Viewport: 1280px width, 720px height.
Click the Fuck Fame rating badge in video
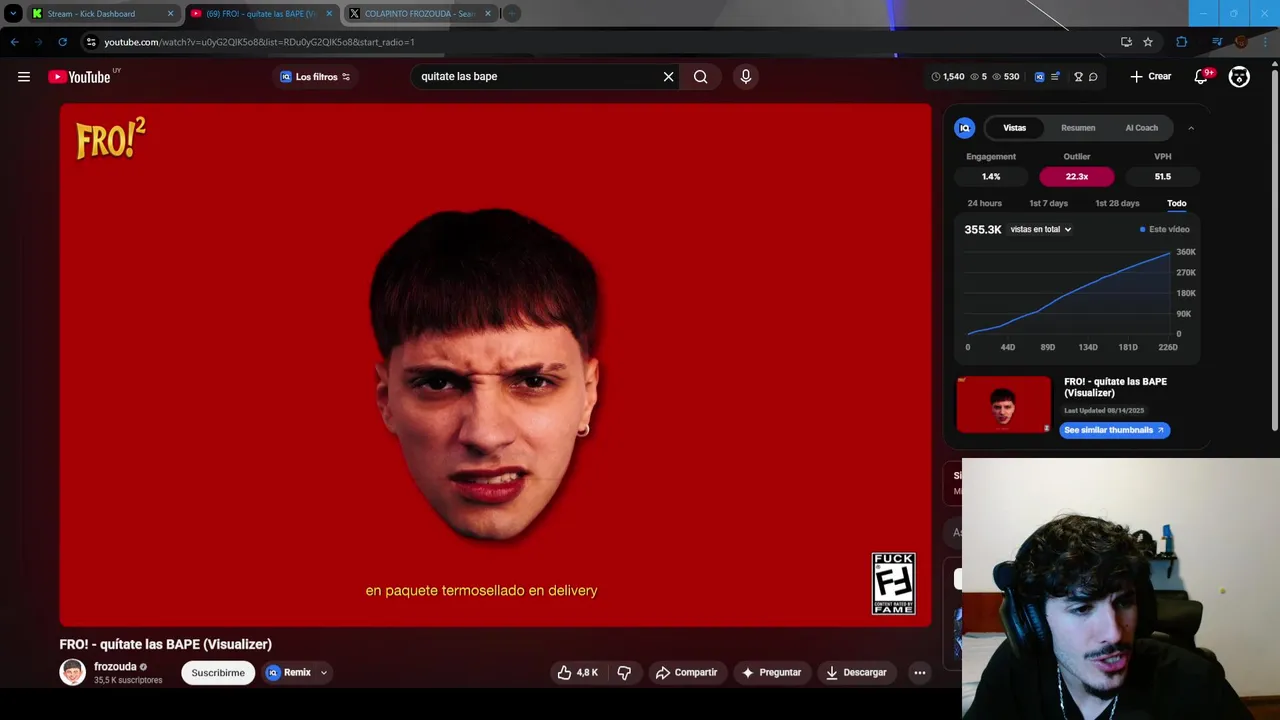pos(893,583)
